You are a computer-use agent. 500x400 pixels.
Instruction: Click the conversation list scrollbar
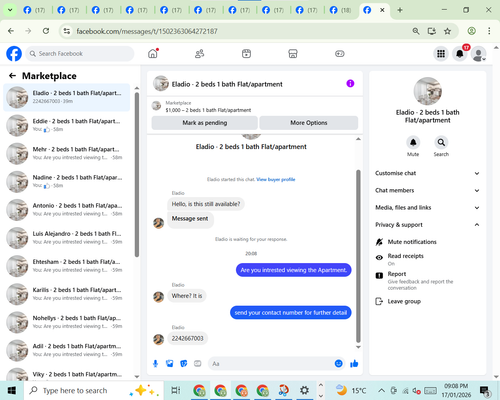[x=137, y=175]
